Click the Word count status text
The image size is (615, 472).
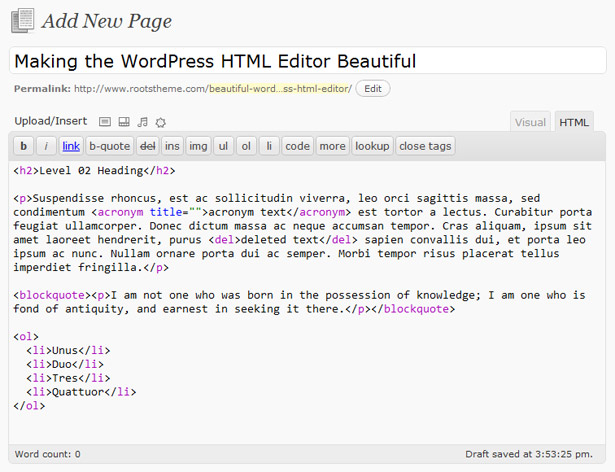(47, 454)
